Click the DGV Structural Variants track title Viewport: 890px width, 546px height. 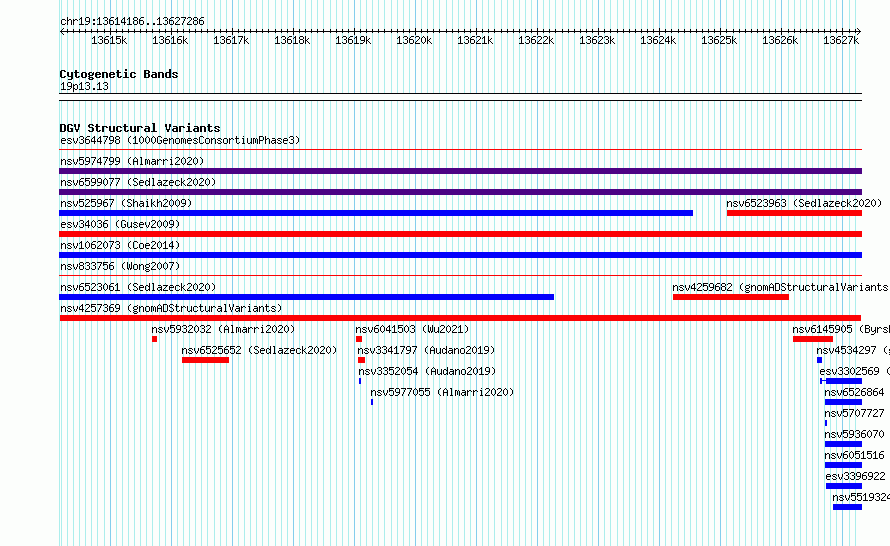click(x=140, y=128)
